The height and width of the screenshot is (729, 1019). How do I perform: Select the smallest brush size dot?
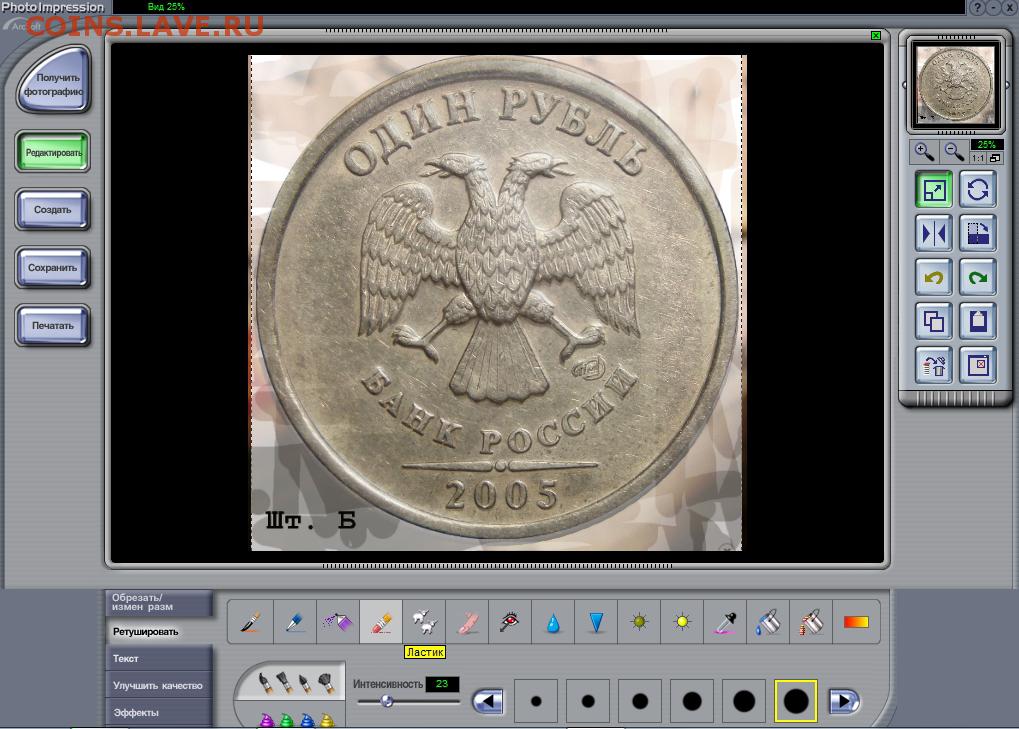pos(536,701)
